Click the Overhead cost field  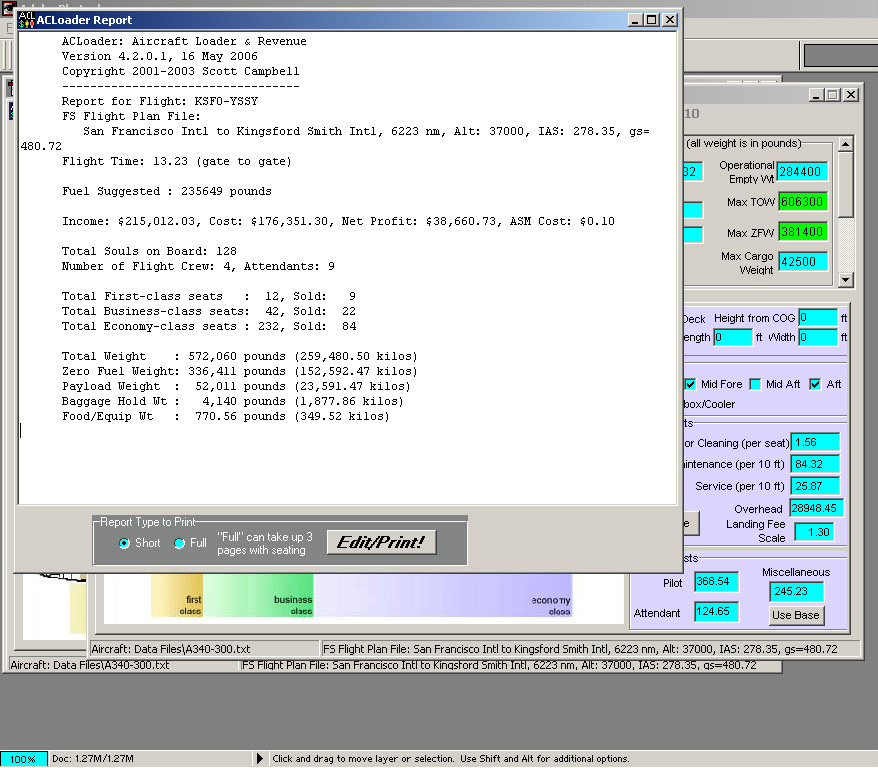[816, 508]
